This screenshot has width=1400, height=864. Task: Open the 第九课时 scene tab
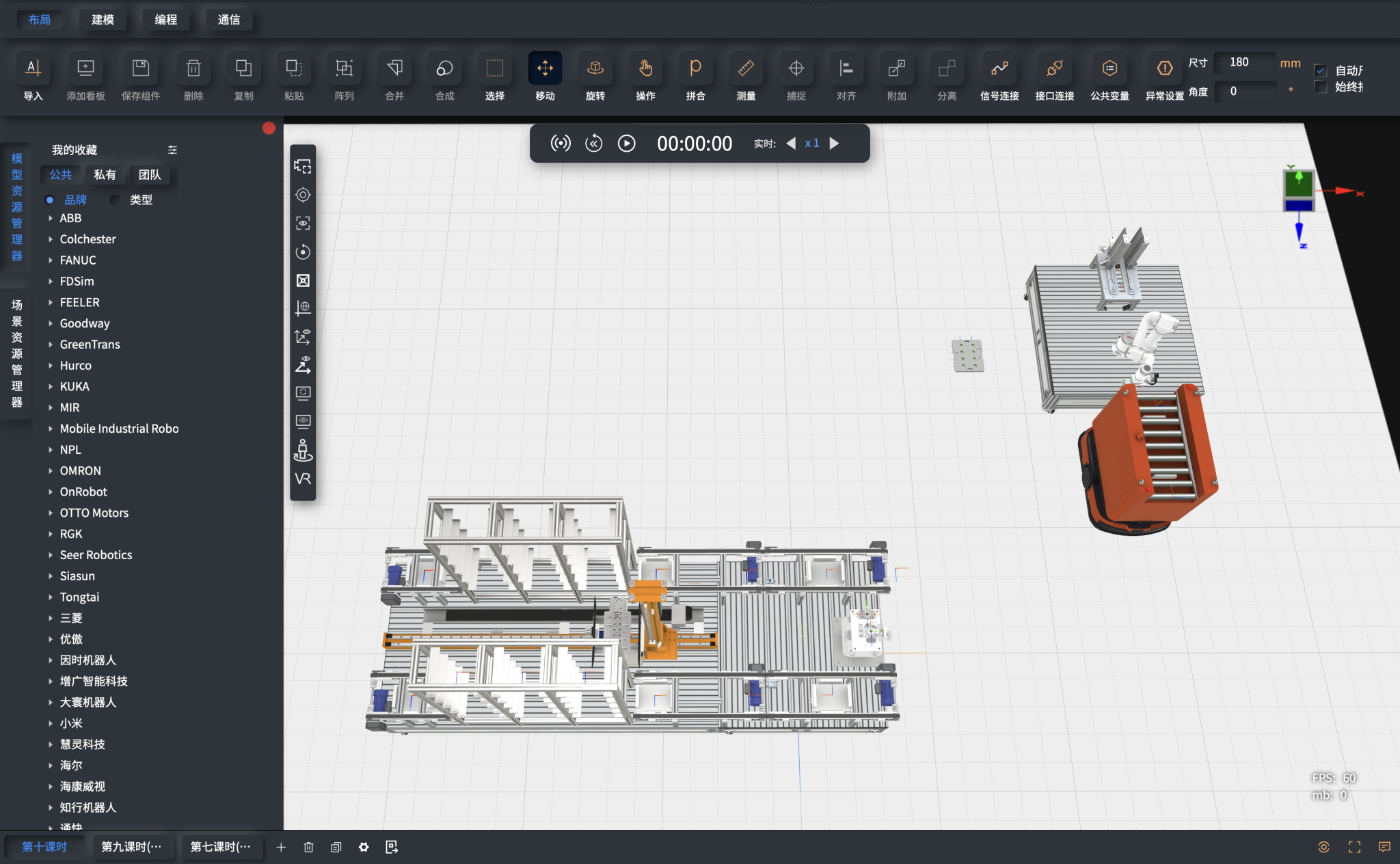[x=131, y=847]
